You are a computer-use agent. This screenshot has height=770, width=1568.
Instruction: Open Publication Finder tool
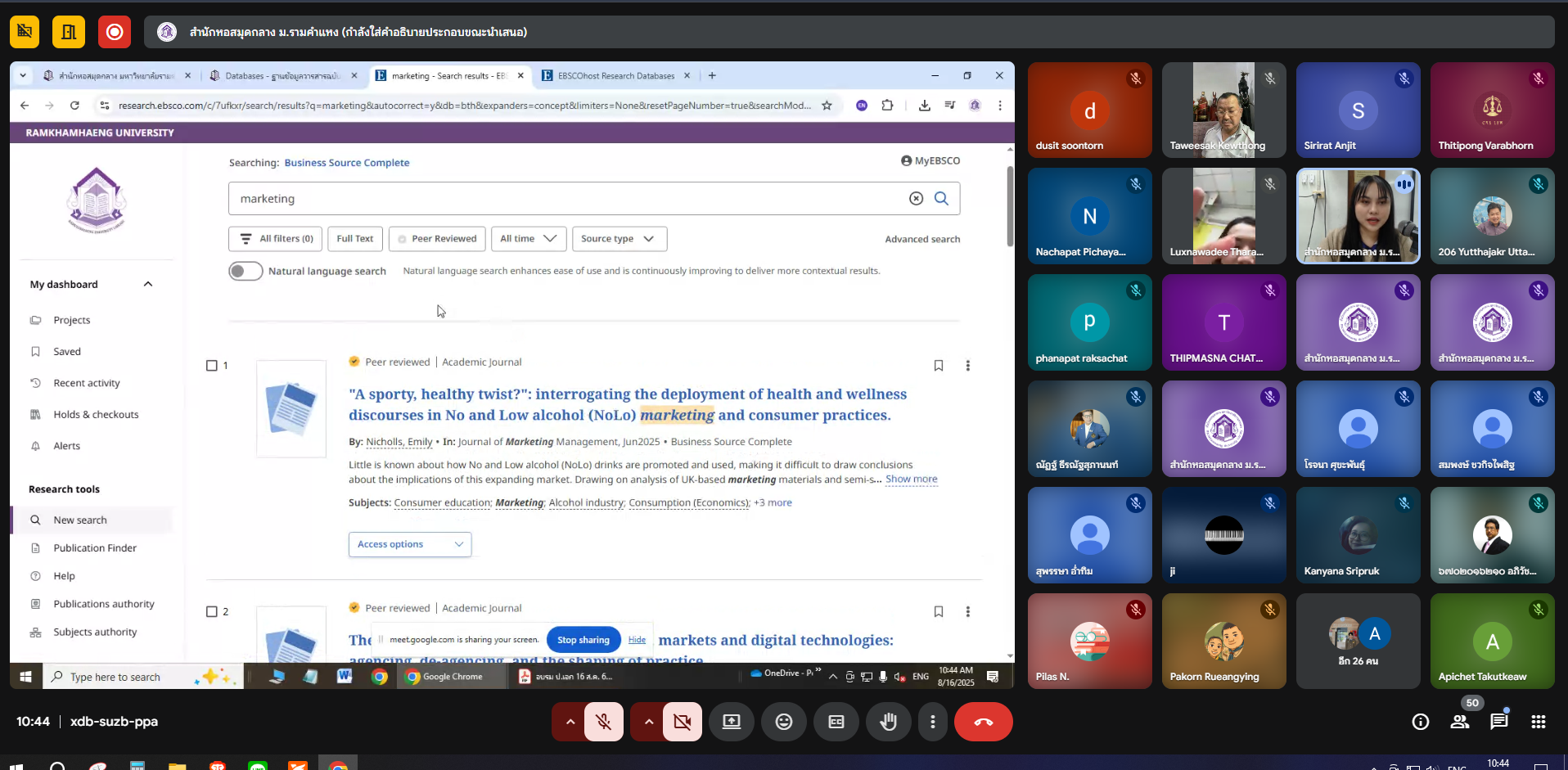95,548
